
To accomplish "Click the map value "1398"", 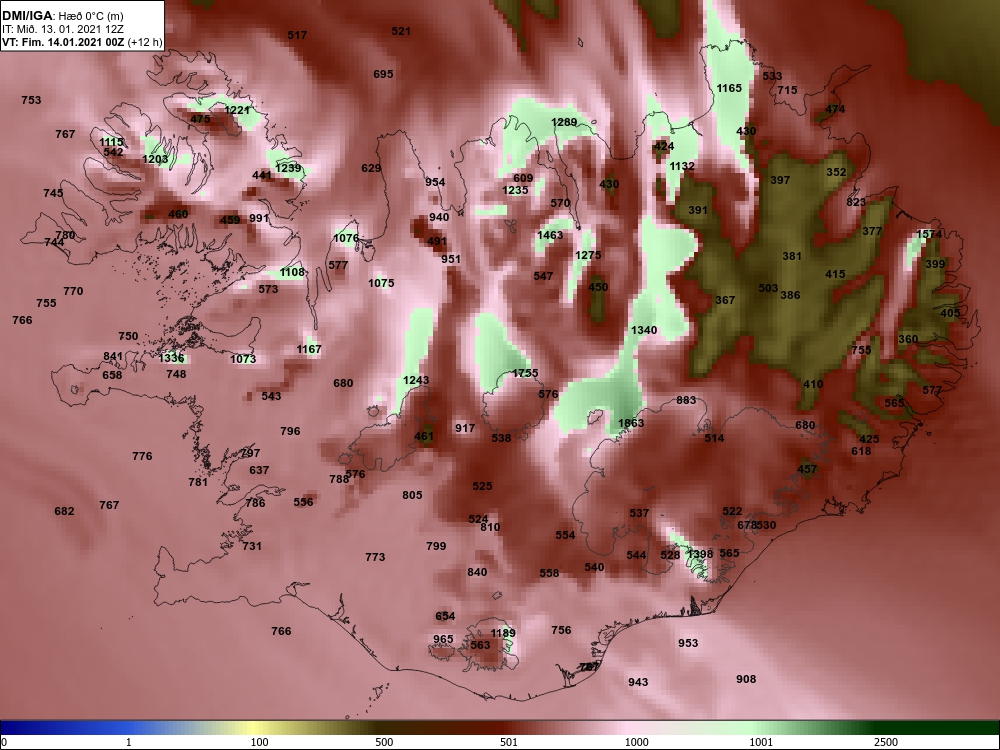I will tap(700, 554).
